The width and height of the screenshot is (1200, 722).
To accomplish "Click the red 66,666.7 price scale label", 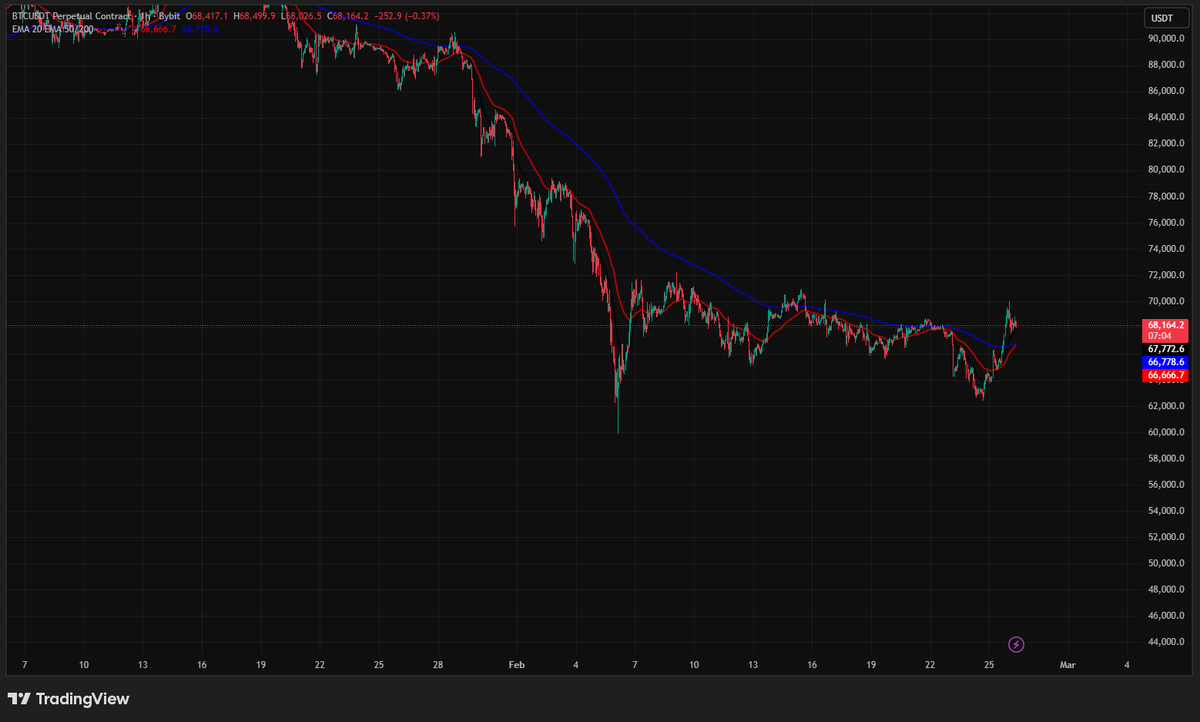I will tap(1166, 375).
